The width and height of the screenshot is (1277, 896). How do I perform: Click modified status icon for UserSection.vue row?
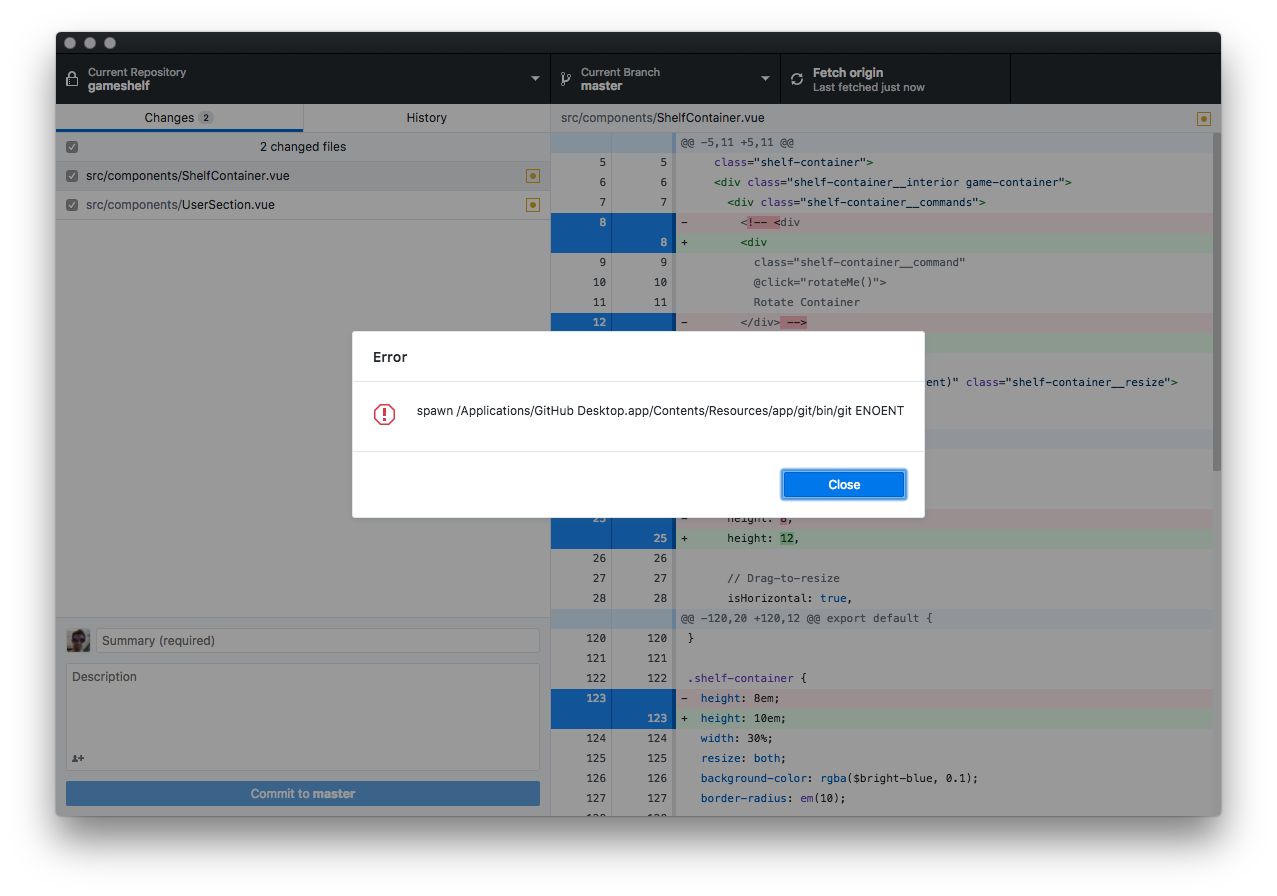click(533, 205)
